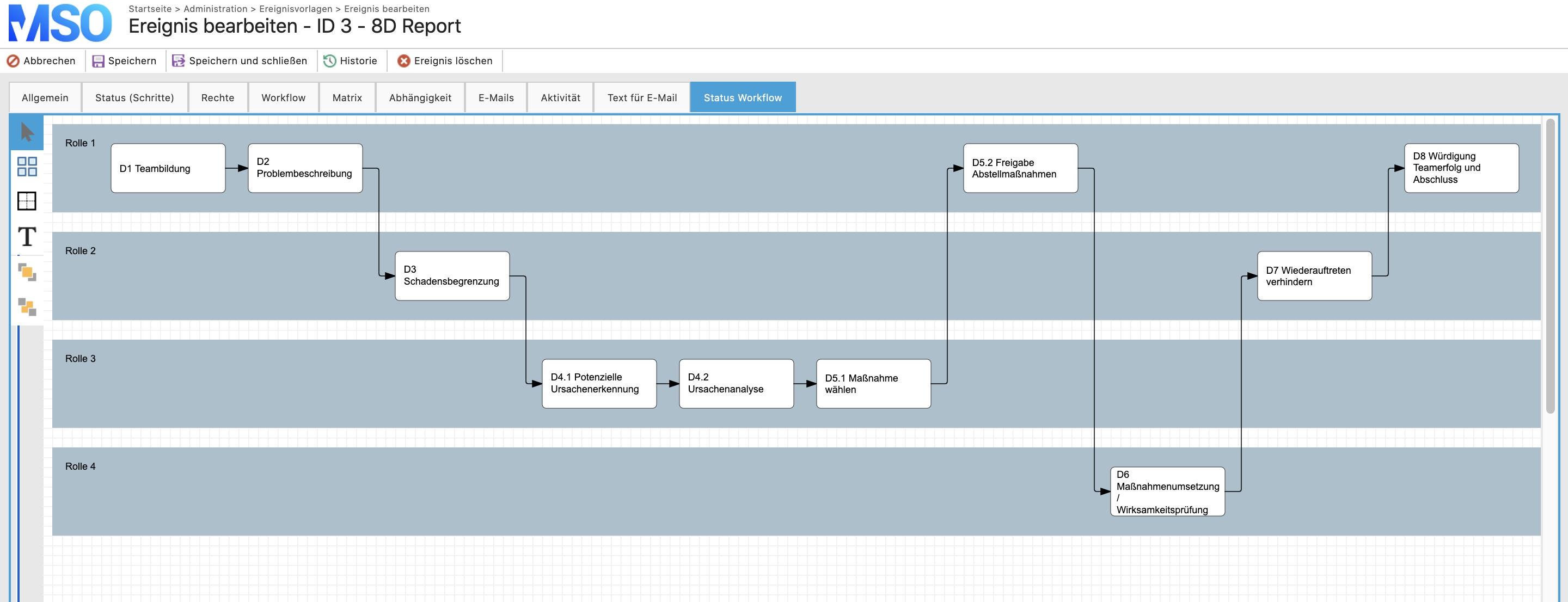
Task: Open the Status (Schritte) tab
Action: [134, 98]
